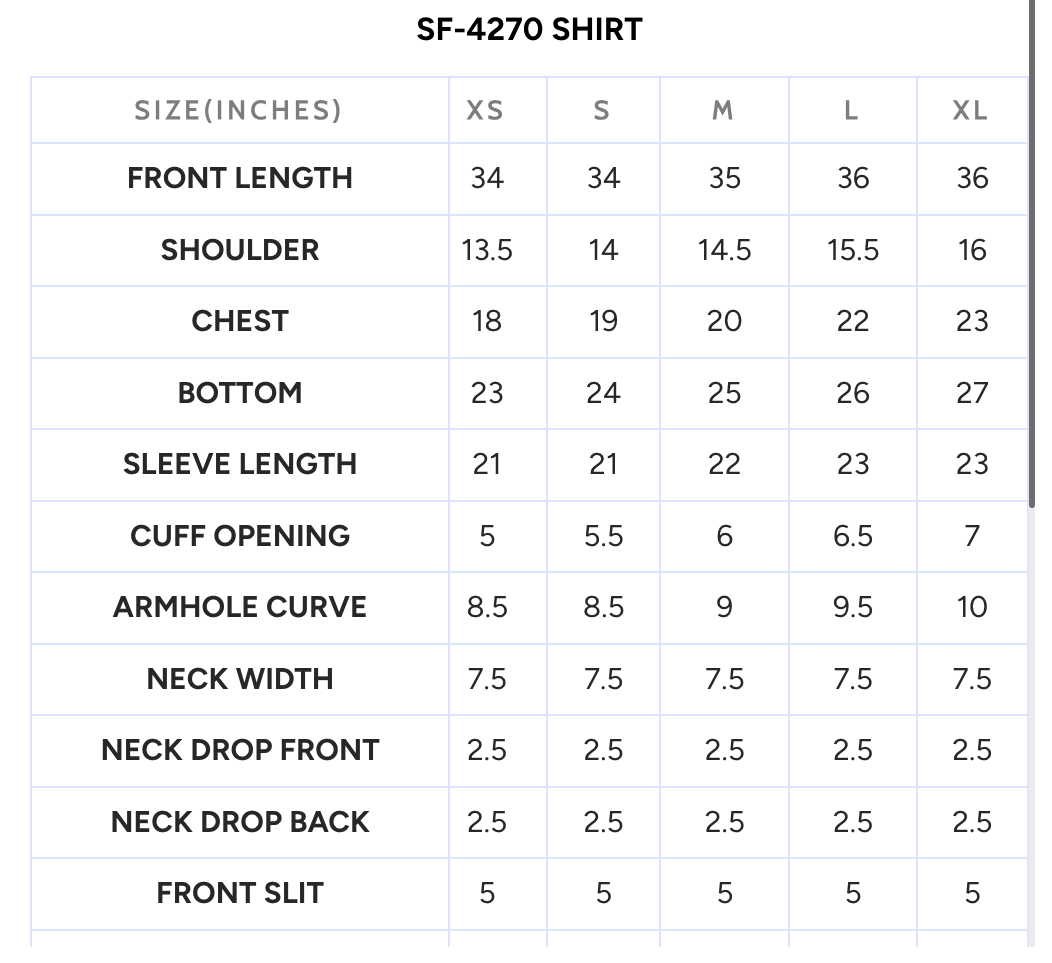Select the SIZE(INCHES) header cell

tap(238, 111)
